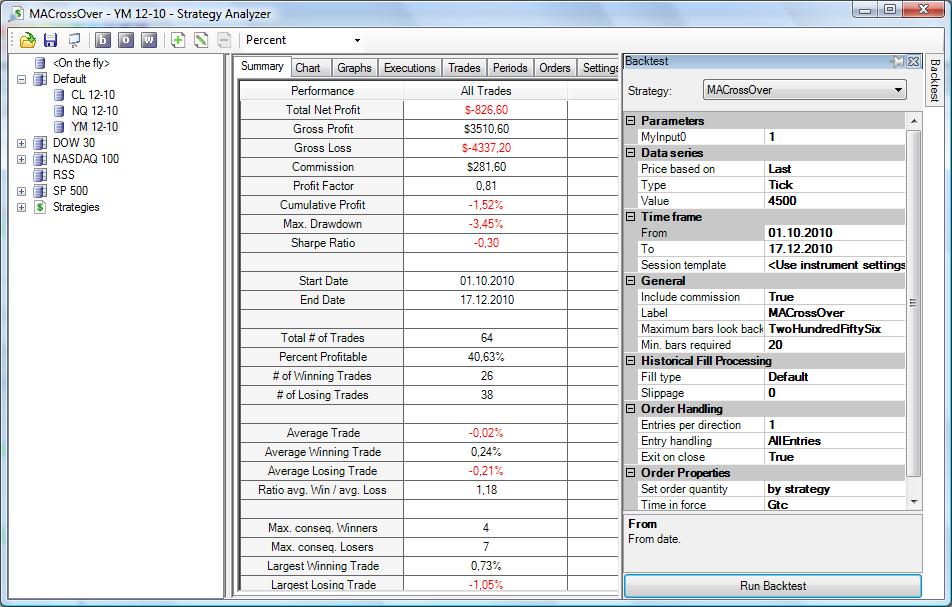Click the property grid scroll up arrow
This screenshot has height=607, width=952.
point(914,121)
